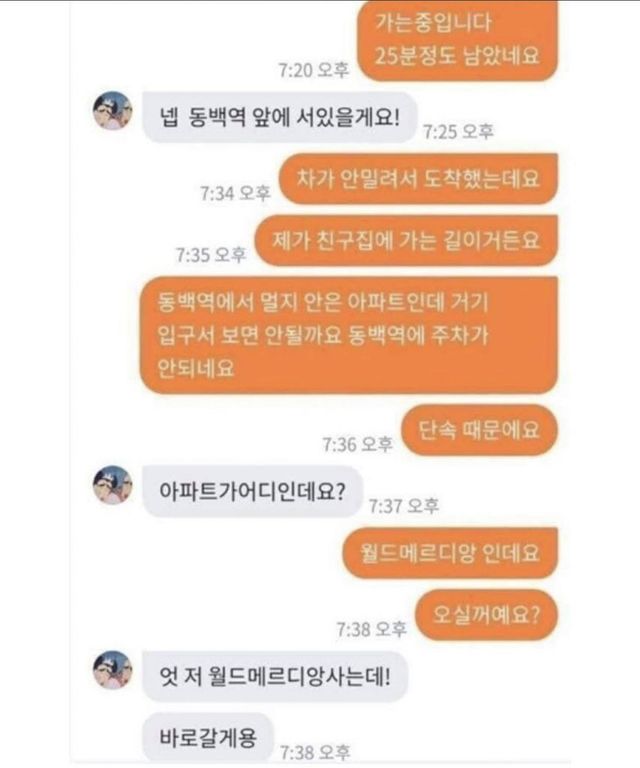Select the orange bubble 오실꺼예요?
The image size is (640, 768).
486,615
